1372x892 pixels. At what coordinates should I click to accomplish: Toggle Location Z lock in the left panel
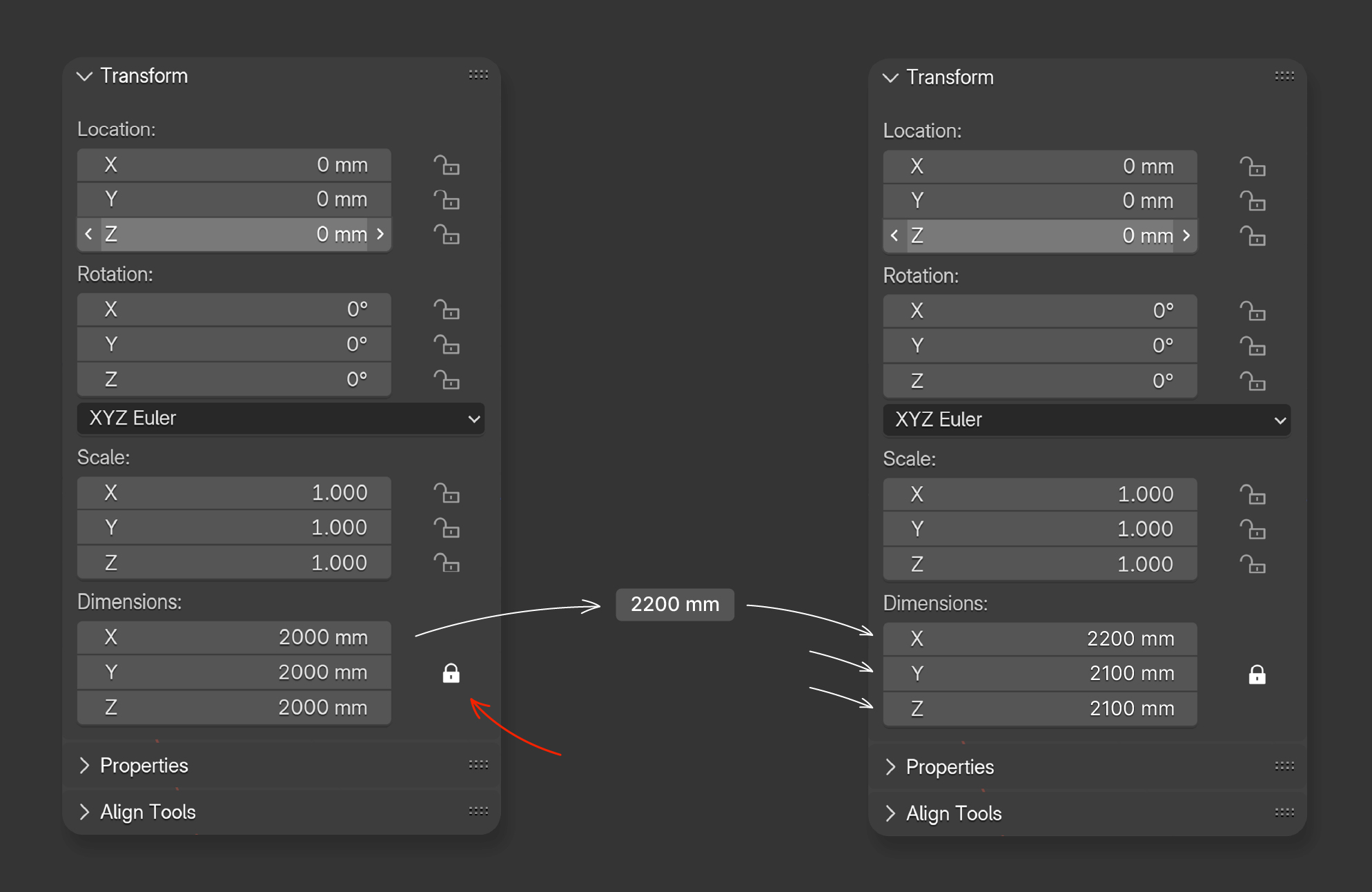point(447,235)
